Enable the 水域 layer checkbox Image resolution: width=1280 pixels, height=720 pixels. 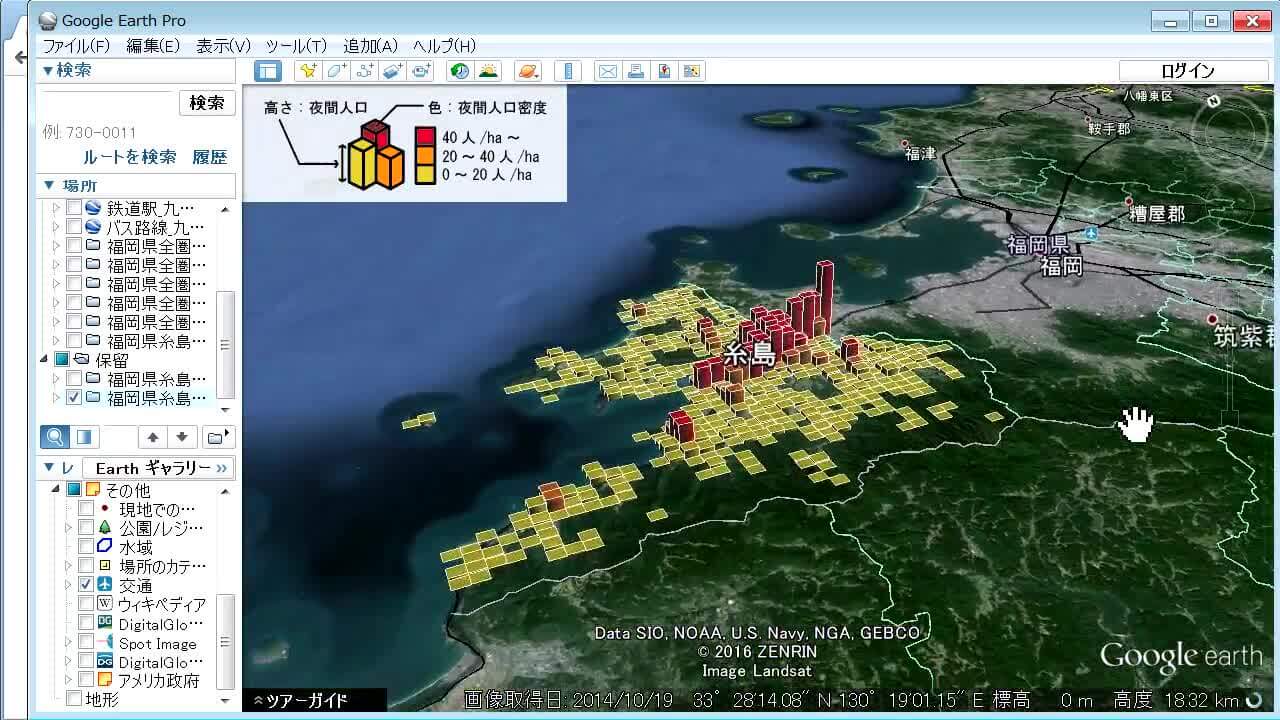click(86, 547)
